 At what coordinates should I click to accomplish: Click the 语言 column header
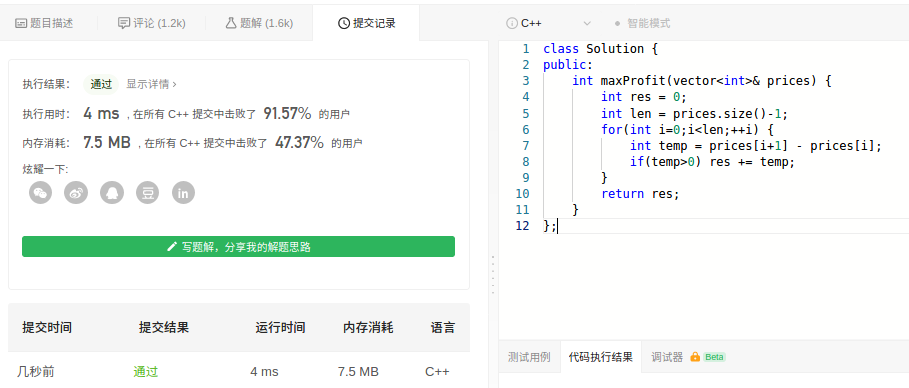coord(443,328)
